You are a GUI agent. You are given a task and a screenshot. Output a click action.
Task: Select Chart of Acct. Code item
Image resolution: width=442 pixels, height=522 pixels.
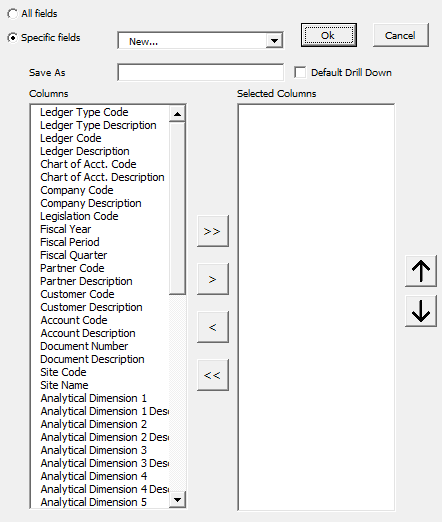tap(99, 164)
